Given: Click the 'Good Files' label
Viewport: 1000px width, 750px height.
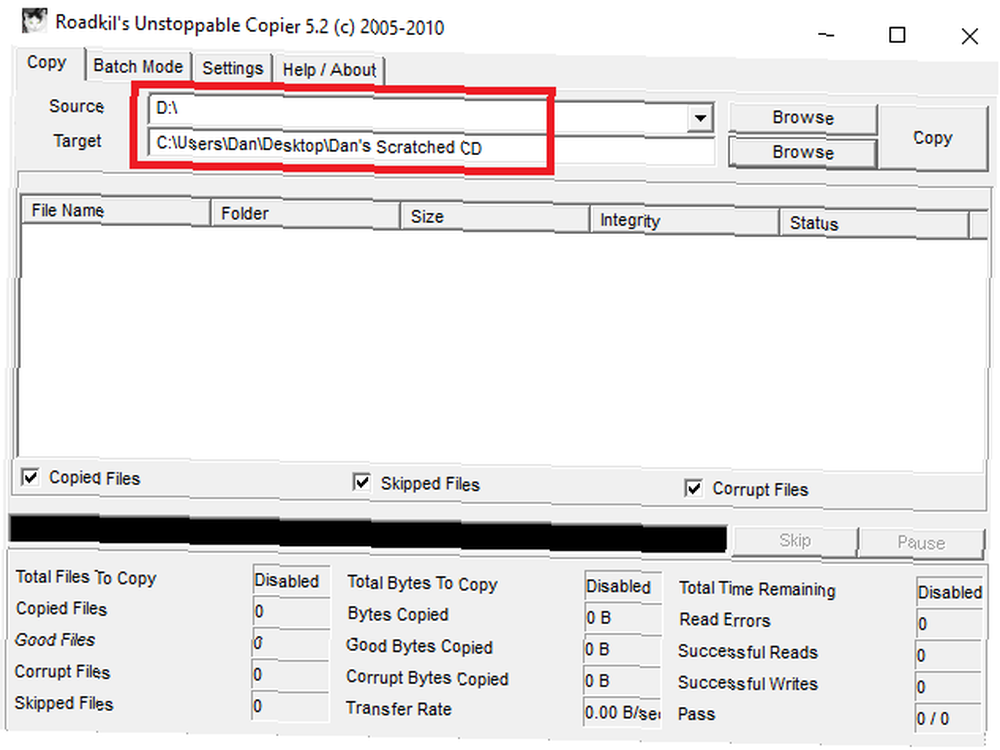Looking at the screenshot, I should tap(55, 640).
